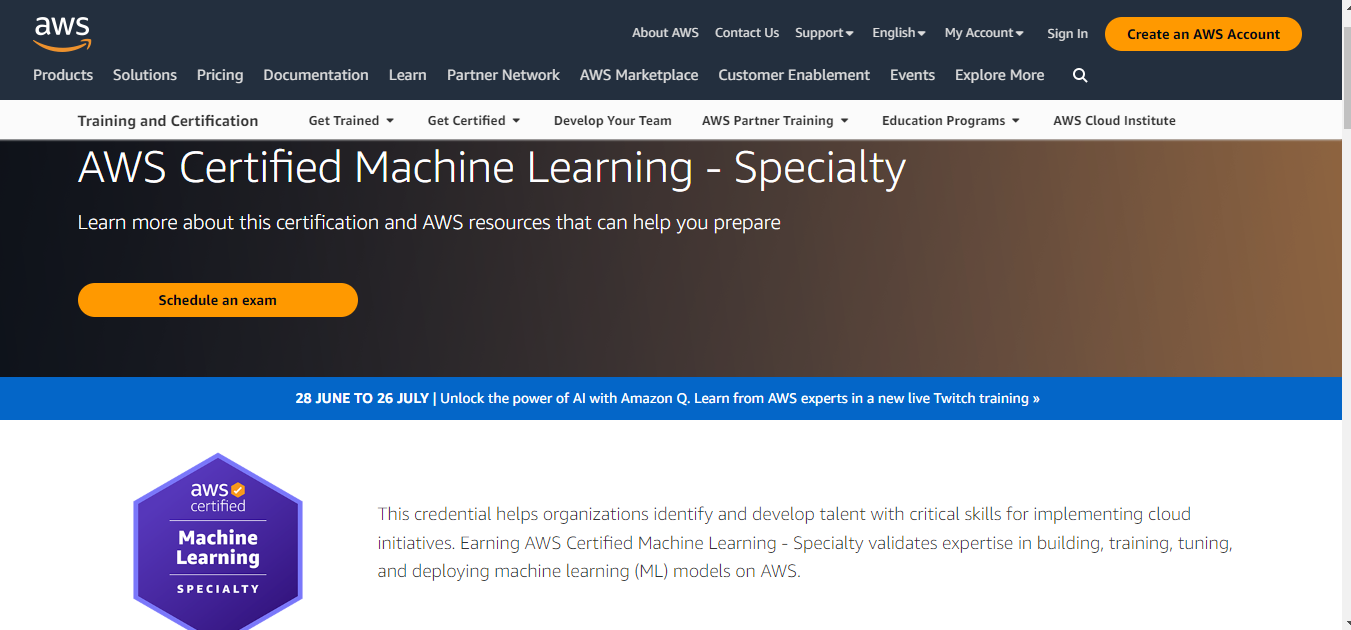Click Create an AWS Account button
1351x630 pixels.
point(1203,34)
